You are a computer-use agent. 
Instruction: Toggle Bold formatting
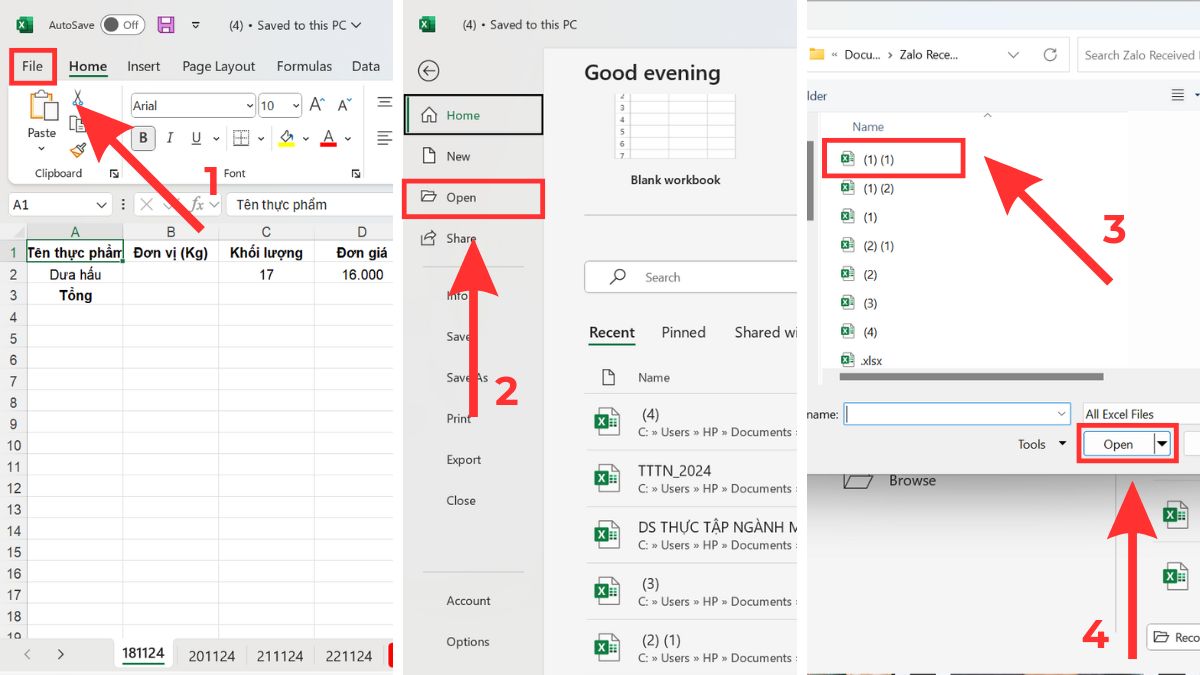pos(143,138)
